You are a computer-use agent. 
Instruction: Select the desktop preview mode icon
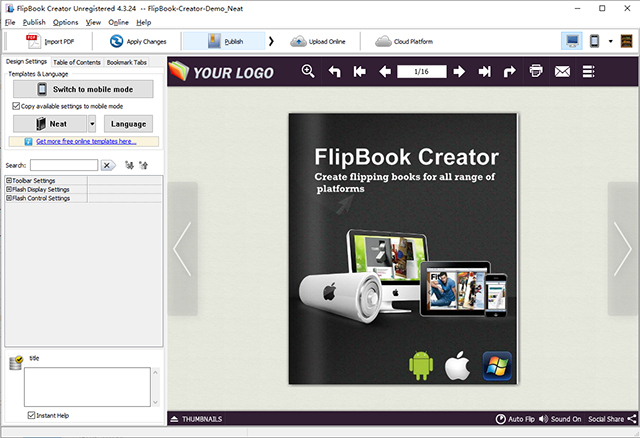pos(573,41)
